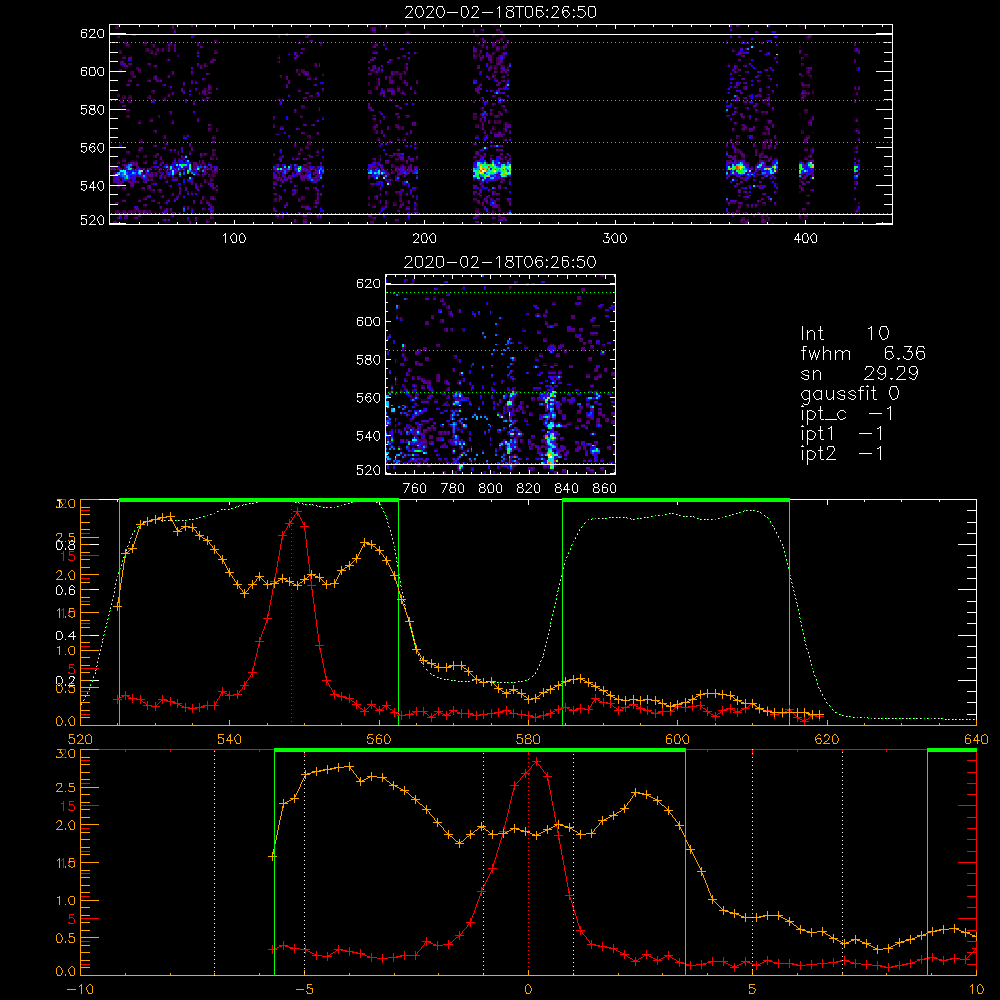1000x1000 pixels.
Task: Click the top plot title 2020-02-18T06:26:50
Action: click(x=500, y=12)
